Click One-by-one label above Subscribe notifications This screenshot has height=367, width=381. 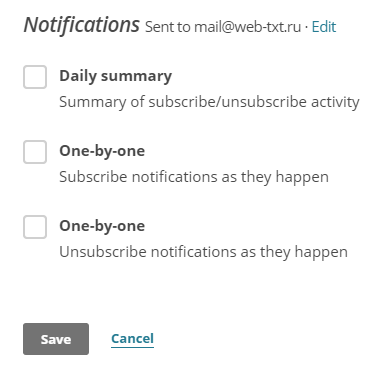pos(102,151)
